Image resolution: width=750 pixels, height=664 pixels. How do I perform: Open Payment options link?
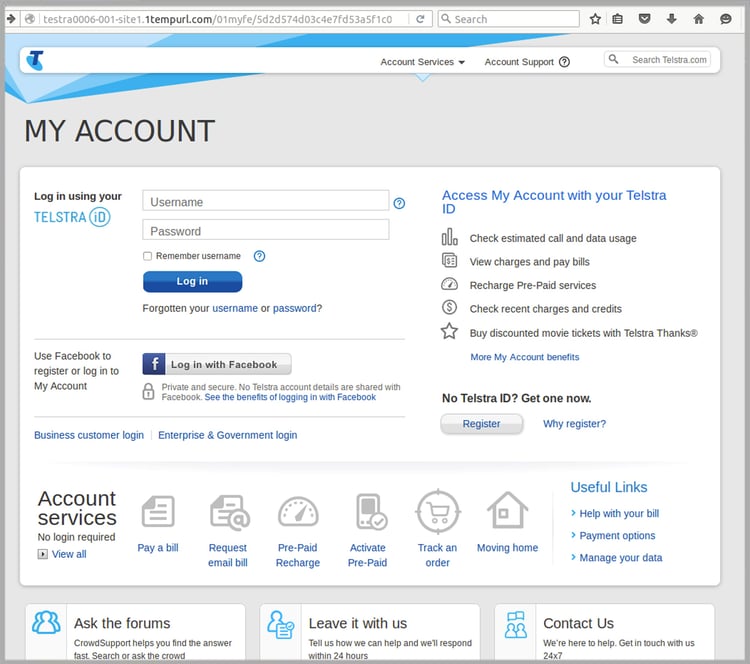click(x=617, y=536)
